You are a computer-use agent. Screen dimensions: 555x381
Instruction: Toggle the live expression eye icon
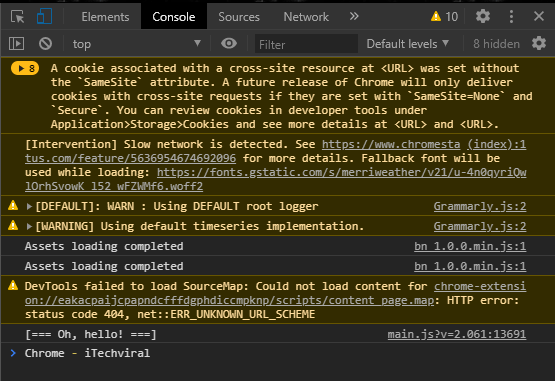click(229, 43)
